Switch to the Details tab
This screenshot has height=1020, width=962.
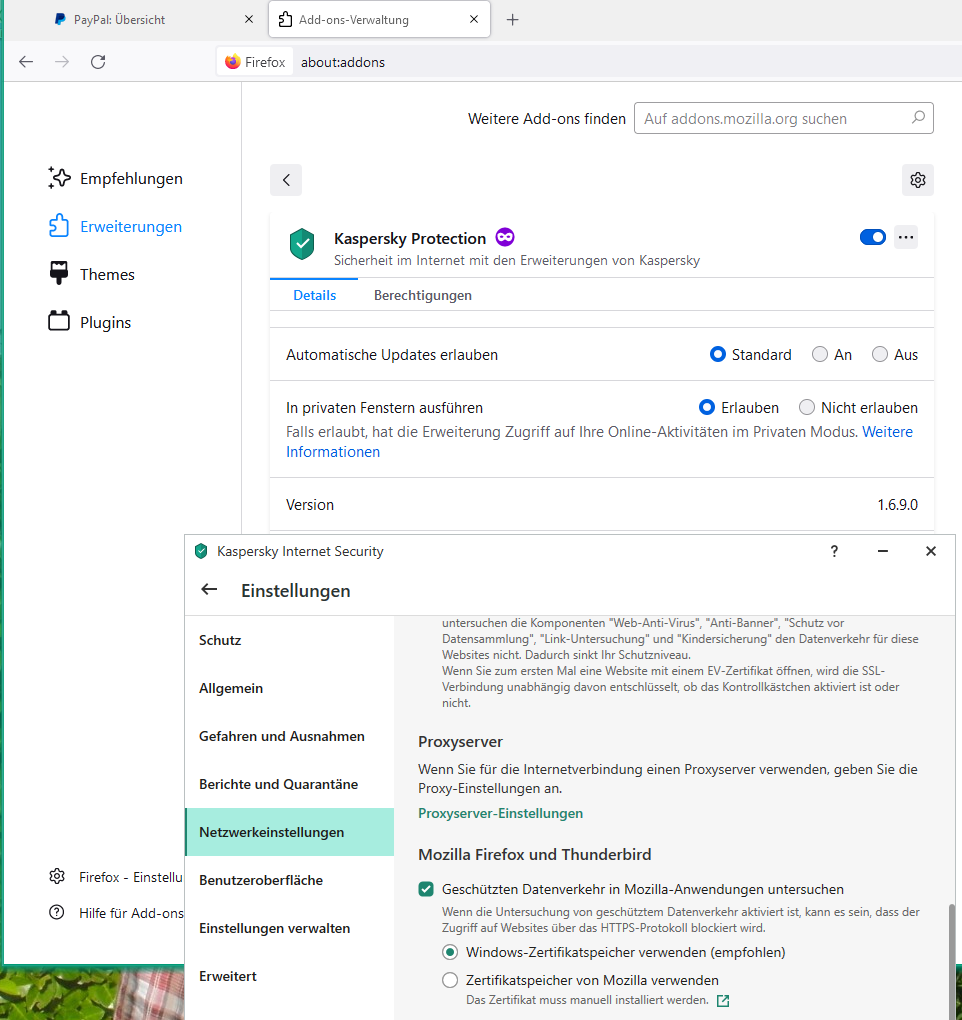(x=315, y=295)
